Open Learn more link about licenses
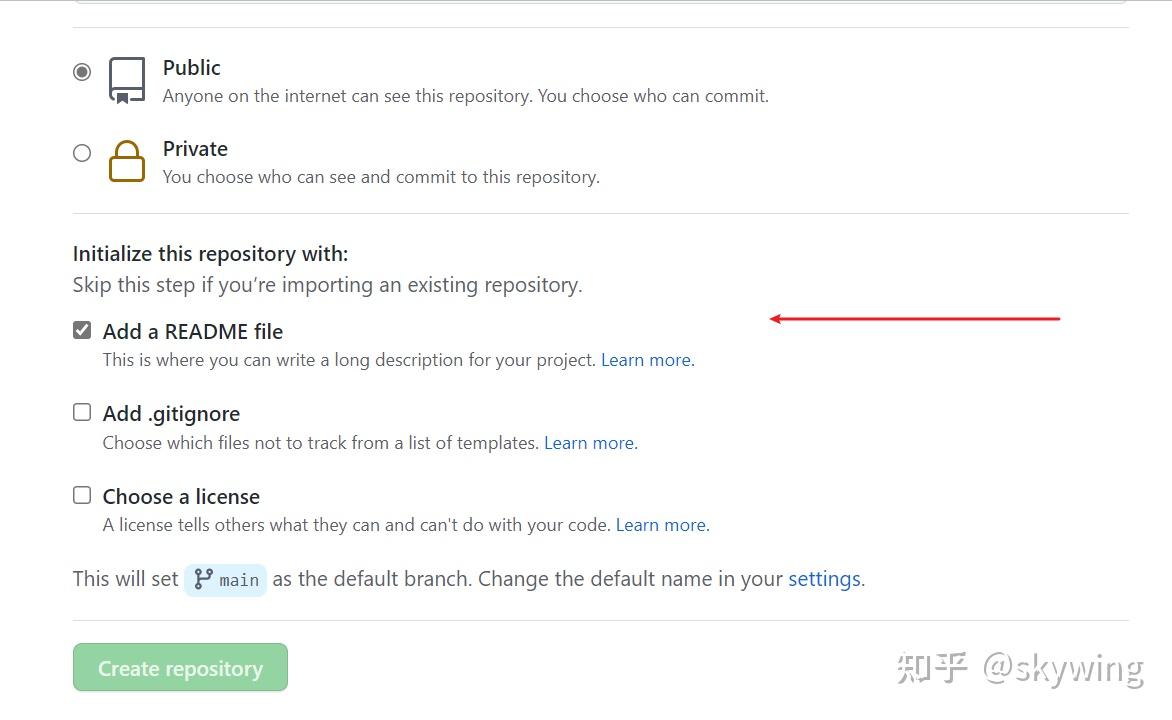This screenshot has width=1172, height=720. pyautogui.click(x=661, y=525)
